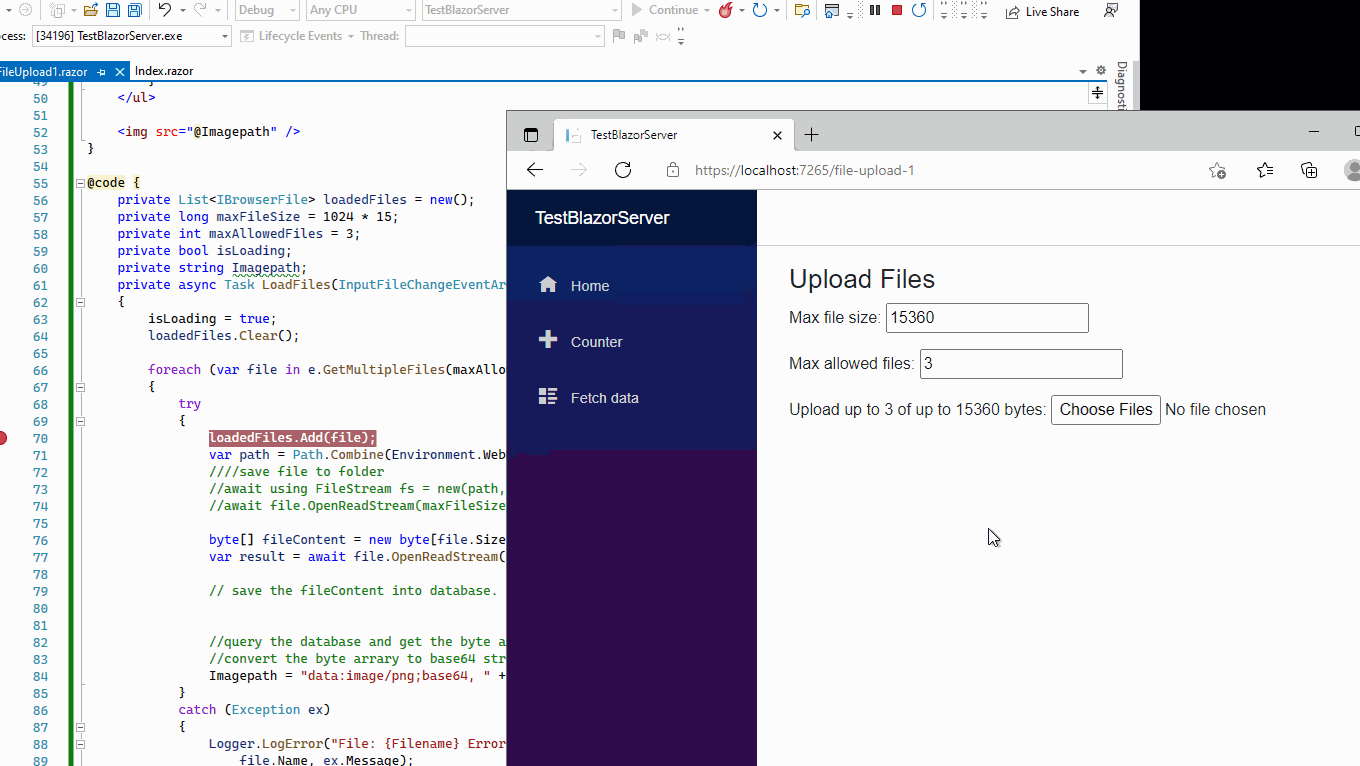
Task: Toggle the breakpoint on line 70
Action: pyautogui.click(x=3, y=438)
